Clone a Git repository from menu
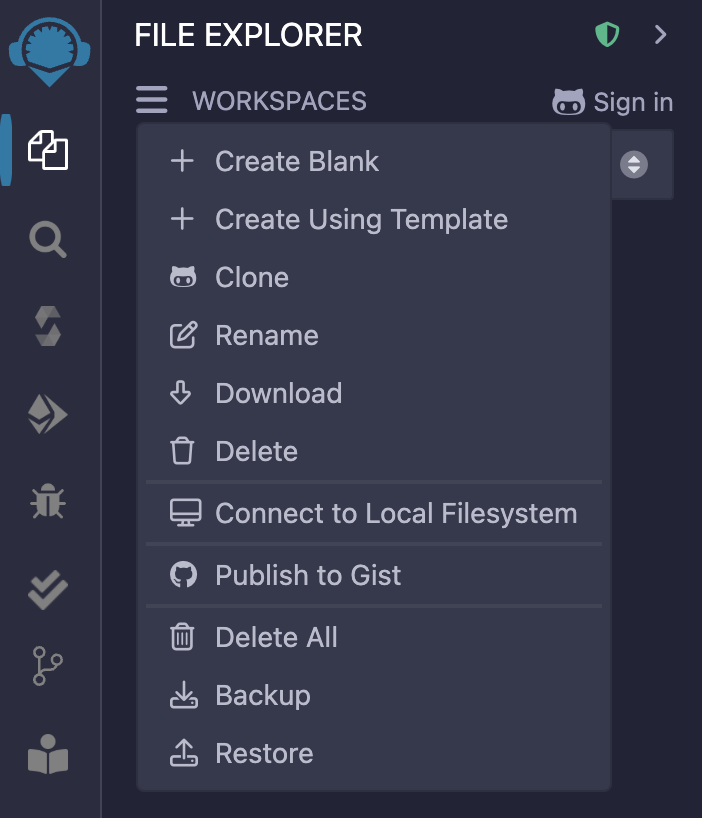702x818 pixels. coord(252,278)
